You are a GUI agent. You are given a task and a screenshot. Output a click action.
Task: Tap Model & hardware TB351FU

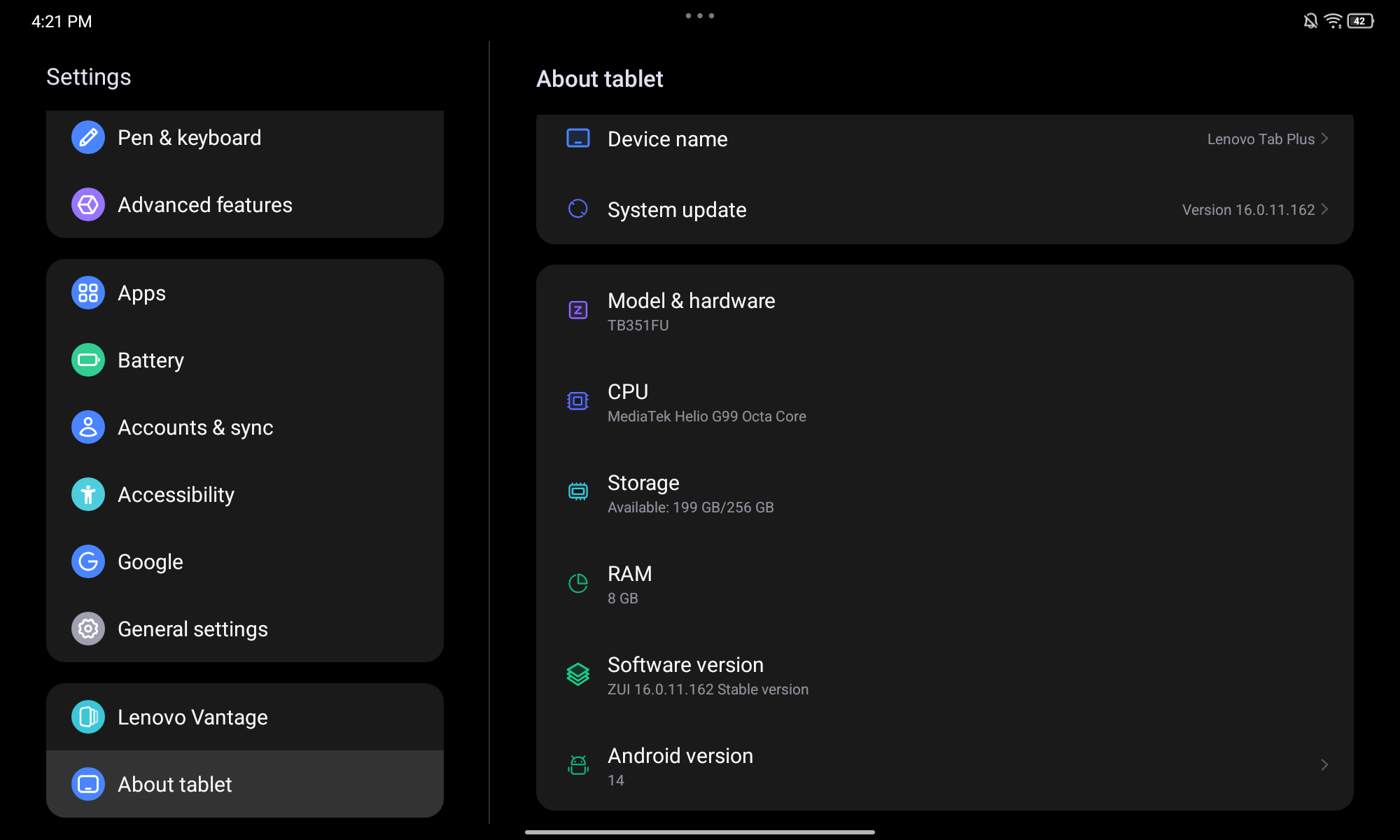945,310
